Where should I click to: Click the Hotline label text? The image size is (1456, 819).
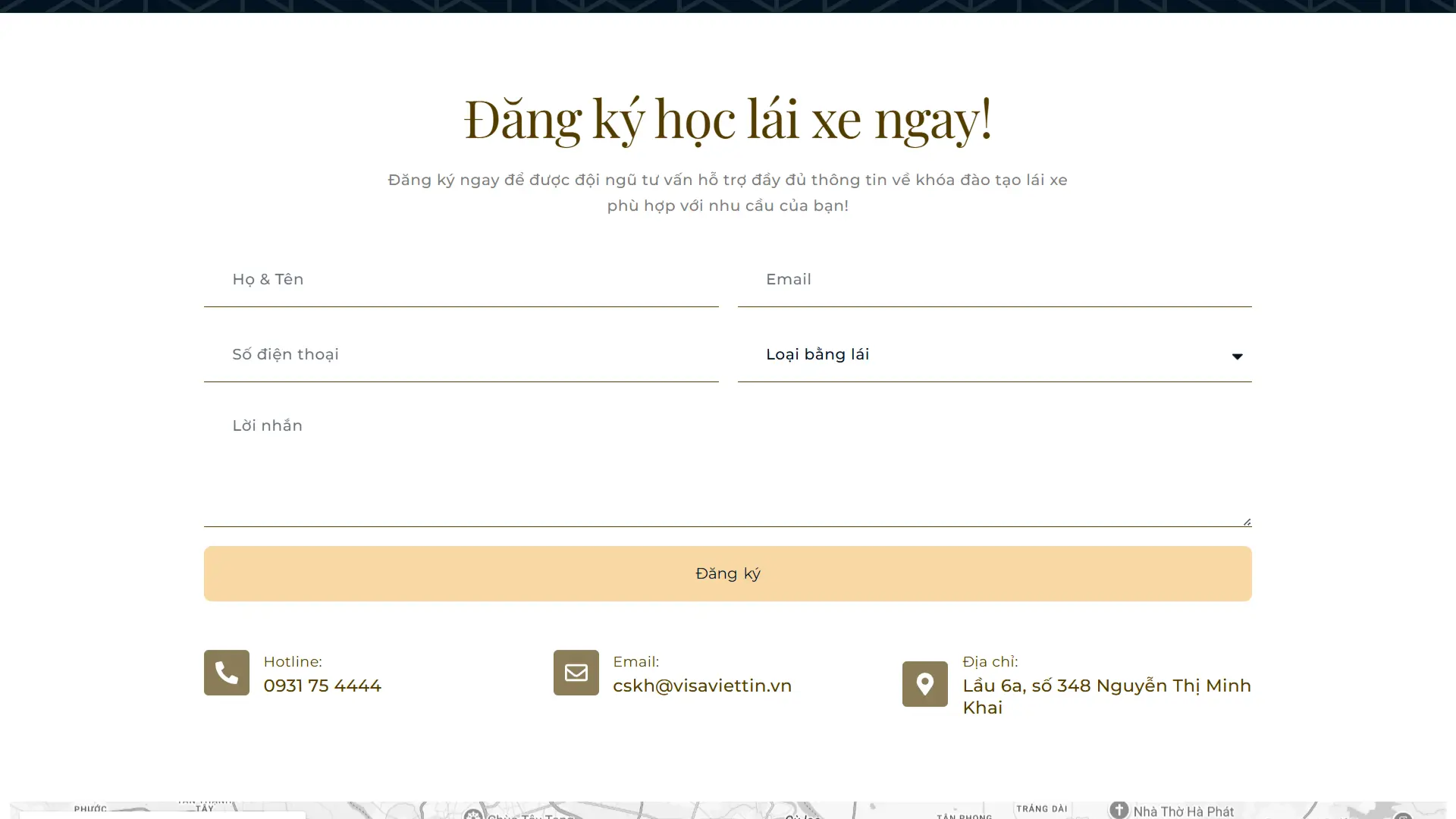(293, 662)
